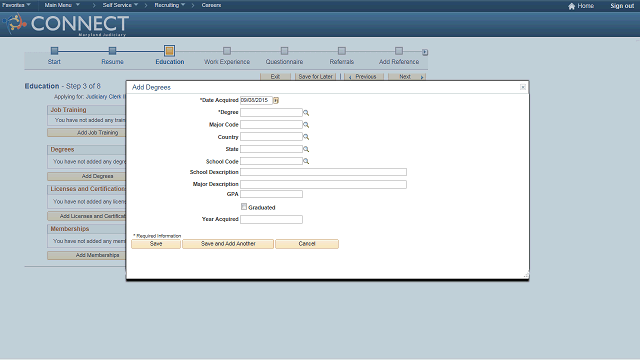Focus the School Description field
Viewport: 640px width, 360px height.
[x=323, y=172]
